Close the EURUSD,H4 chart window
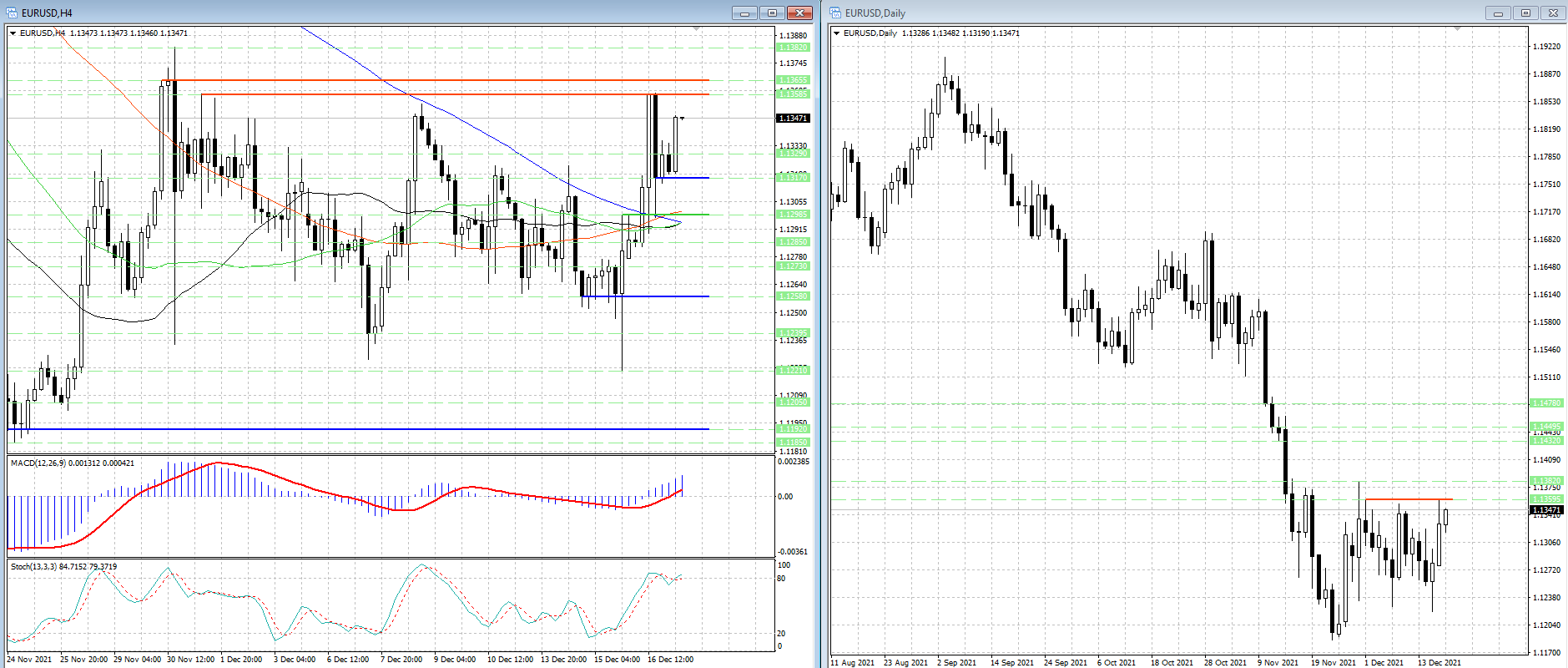The height and width of the screenshot is (668, 1568). pyautogui.click(x=799, y=13)
